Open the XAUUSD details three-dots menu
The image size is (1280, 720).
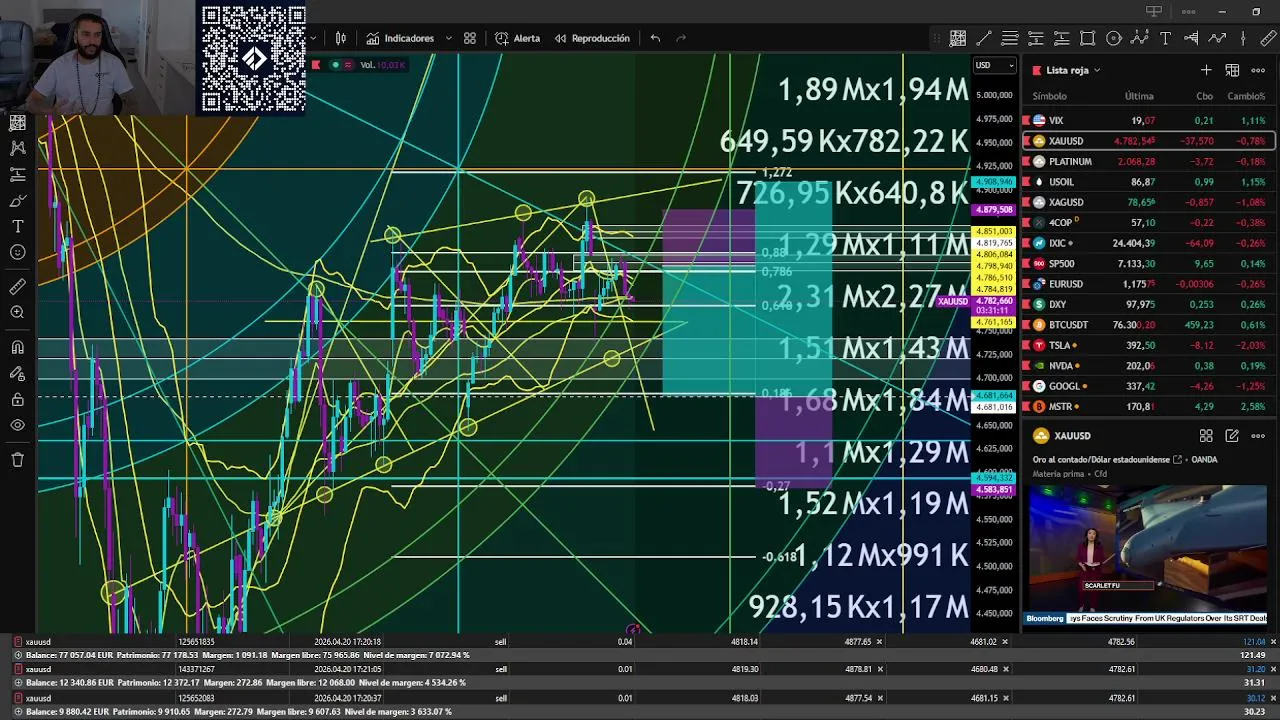(1258, 436)
